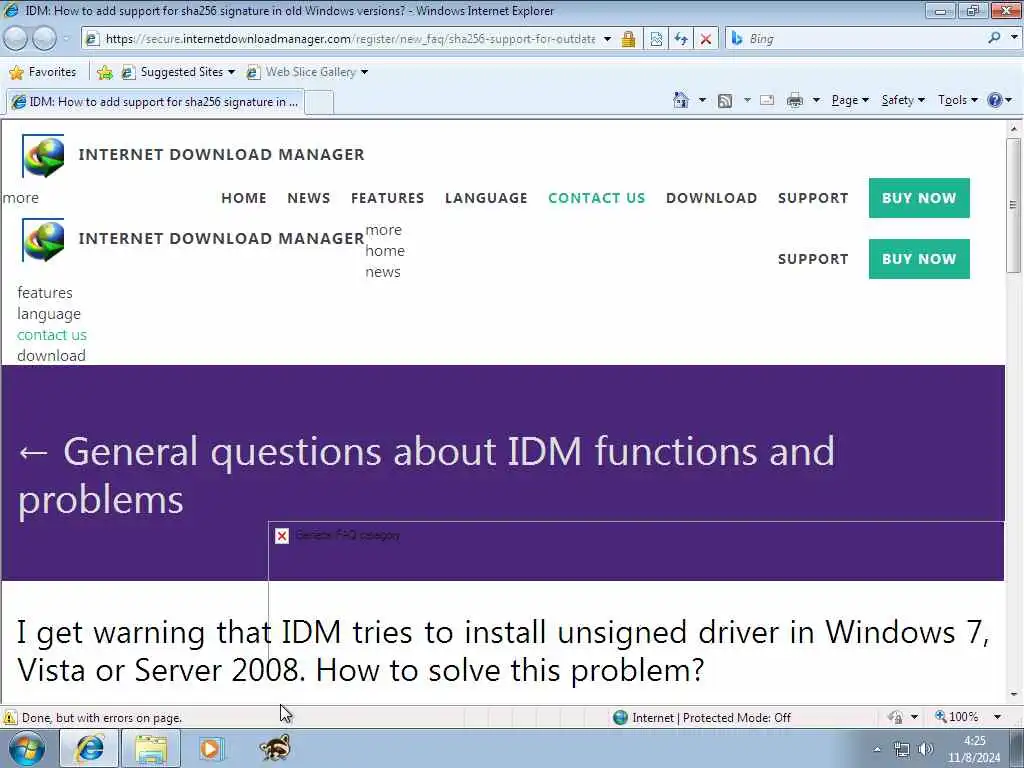1024x768 pixels.
Task: Click the top IDM globe logo
Action: click(x=43, y=155)
